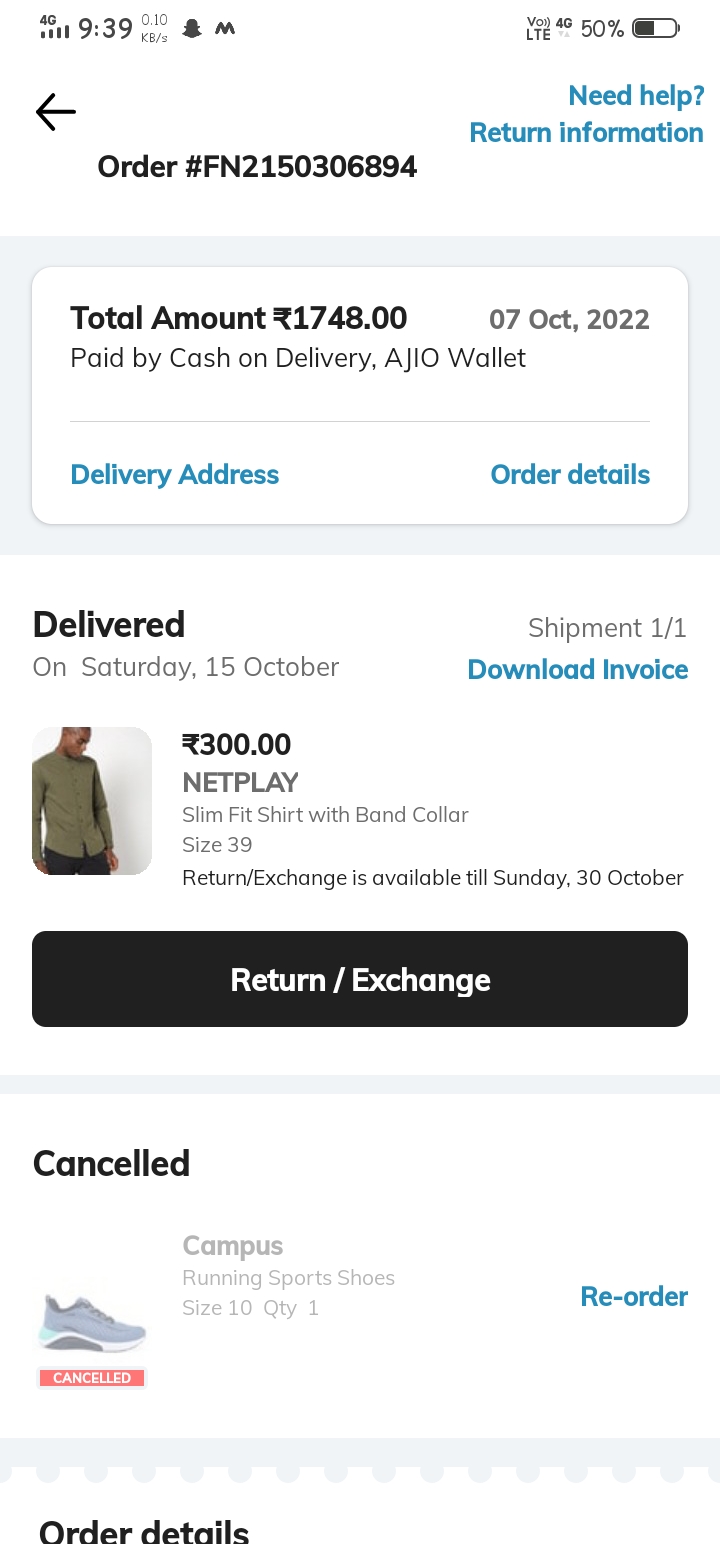Tap the signal strength icon
The image size is (720, 1544).
pyautogui.click(x=55, y=28)
